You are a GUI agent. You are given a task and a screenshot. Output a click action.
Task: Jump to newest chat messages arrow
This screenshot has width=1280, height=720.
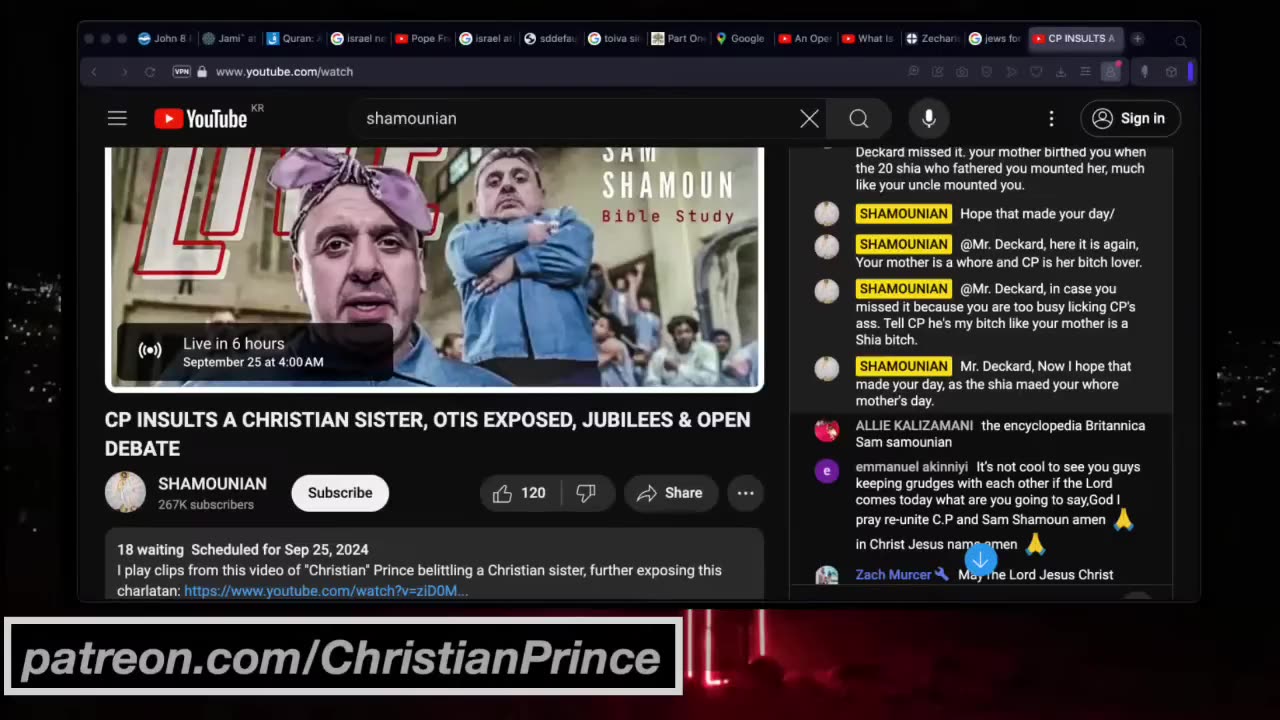click(981, 559)
